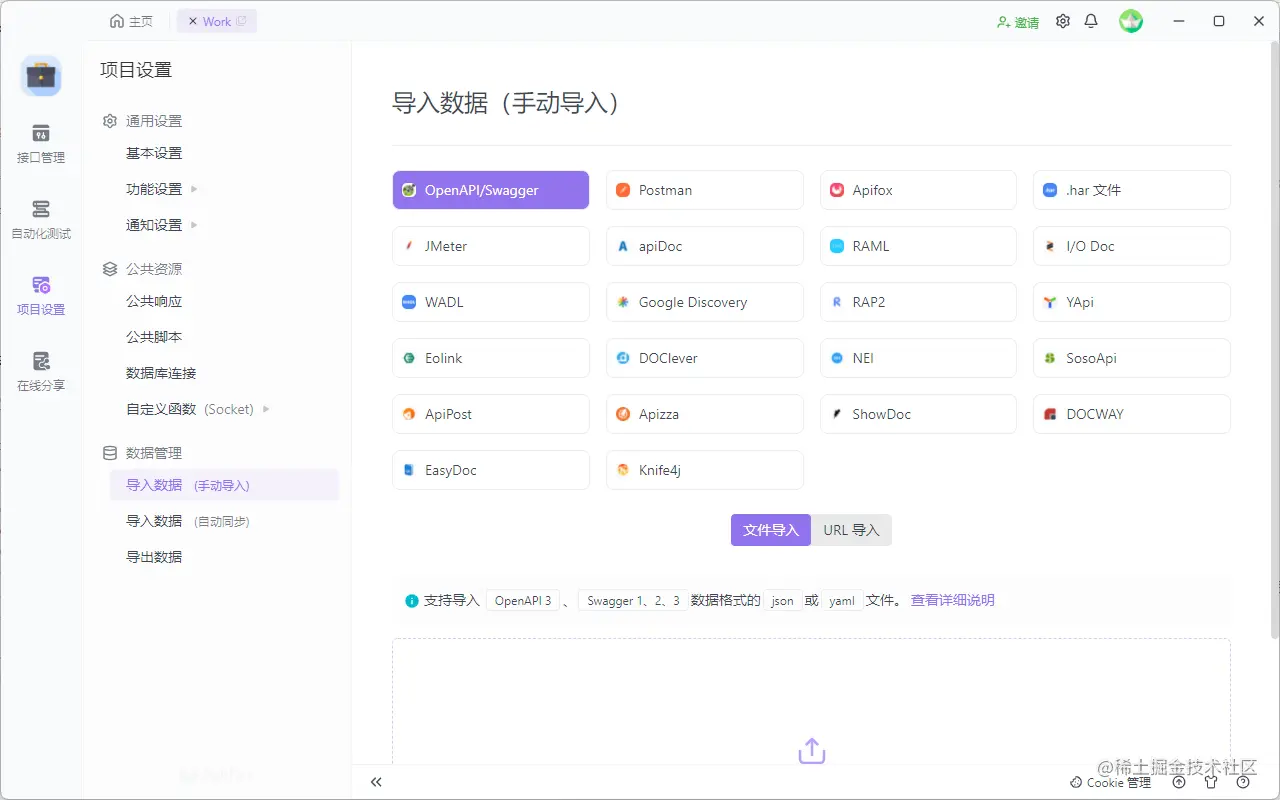Click the shirt theme icon in bottom bar
The height and width of the screenshot is (800, 1280).
coord(1211,782)
